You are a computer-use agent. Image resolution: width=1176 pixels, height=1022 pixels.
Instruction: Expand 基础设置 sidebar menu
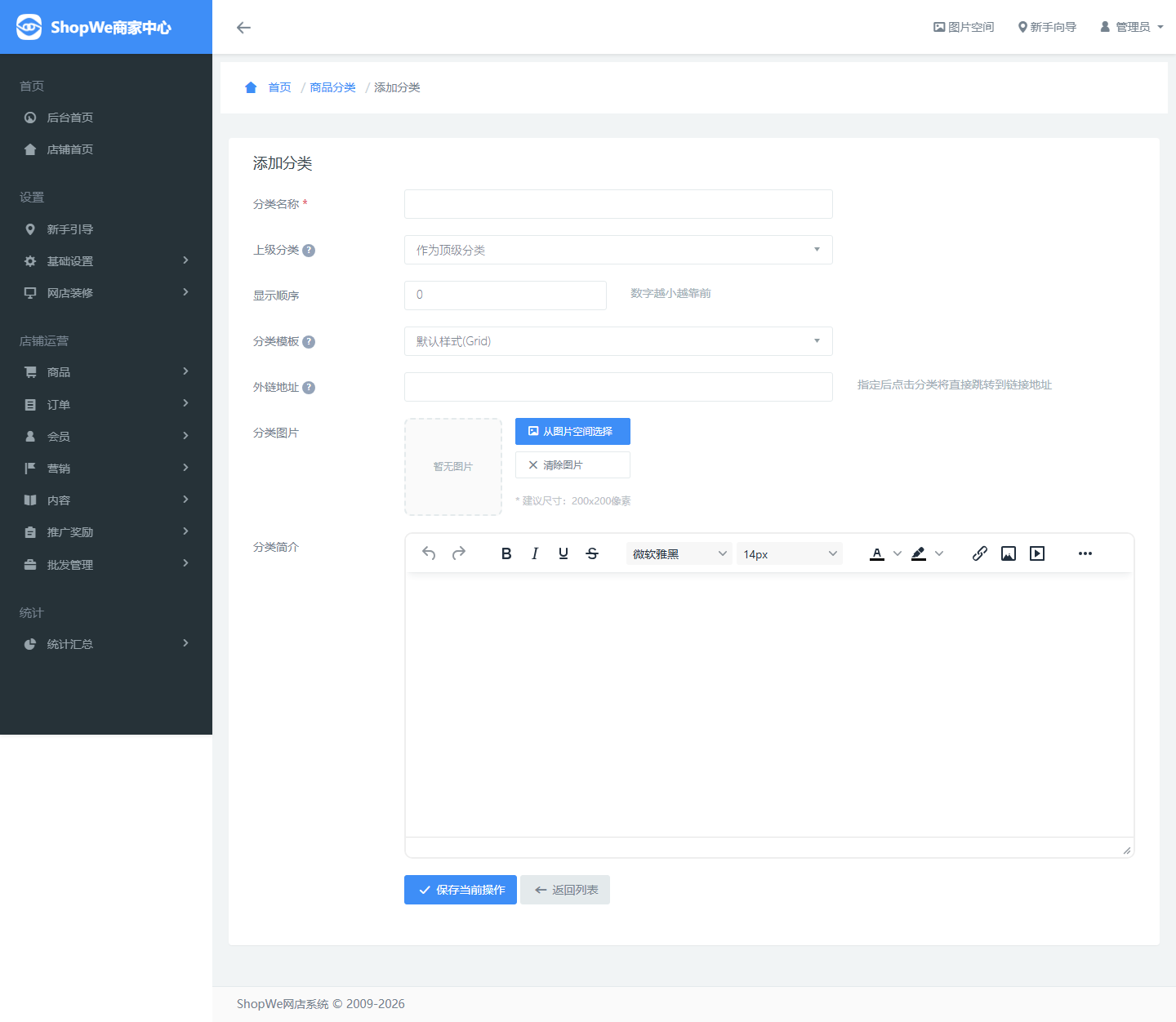pyautogui.click(x=106, y=261)
